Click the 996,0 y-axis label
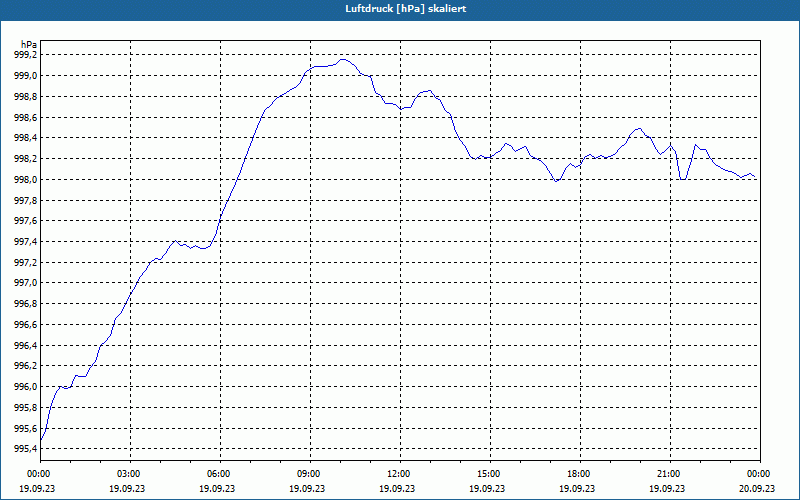This screenshot has height=500, width=800. pos(25,387)
